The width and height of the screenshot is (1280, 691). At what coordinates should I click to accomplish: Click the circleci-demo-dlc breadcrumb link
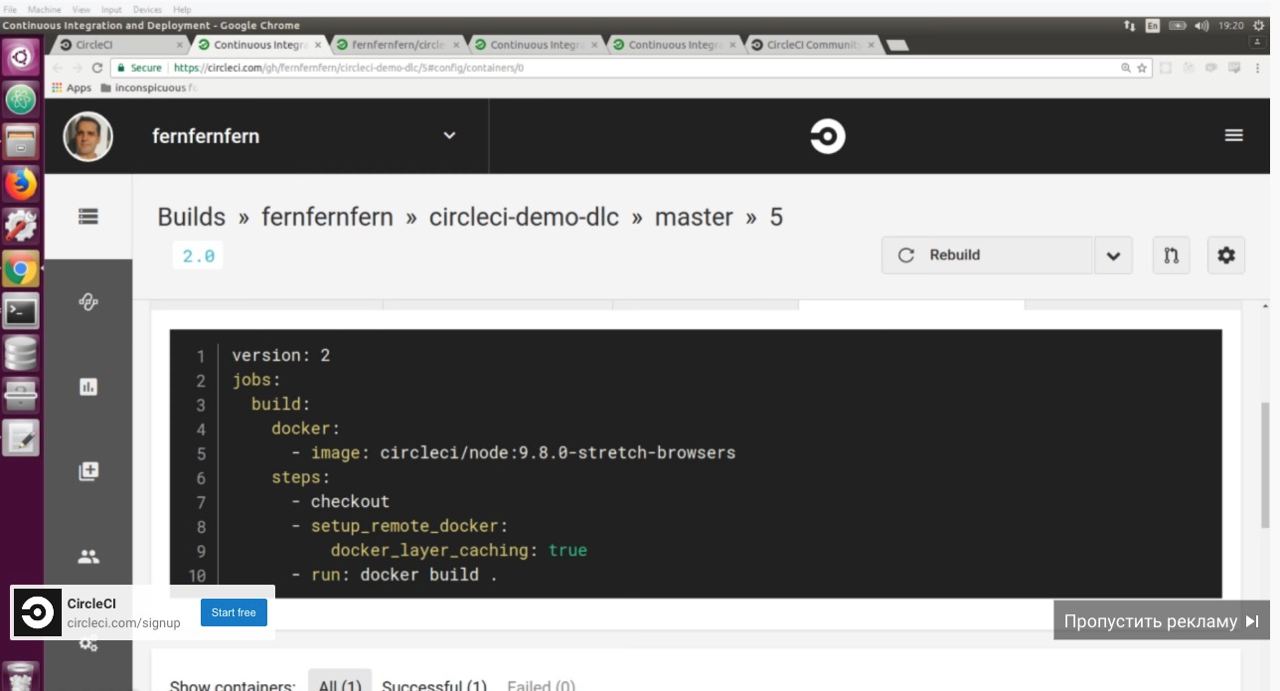[x=524, y=217]
